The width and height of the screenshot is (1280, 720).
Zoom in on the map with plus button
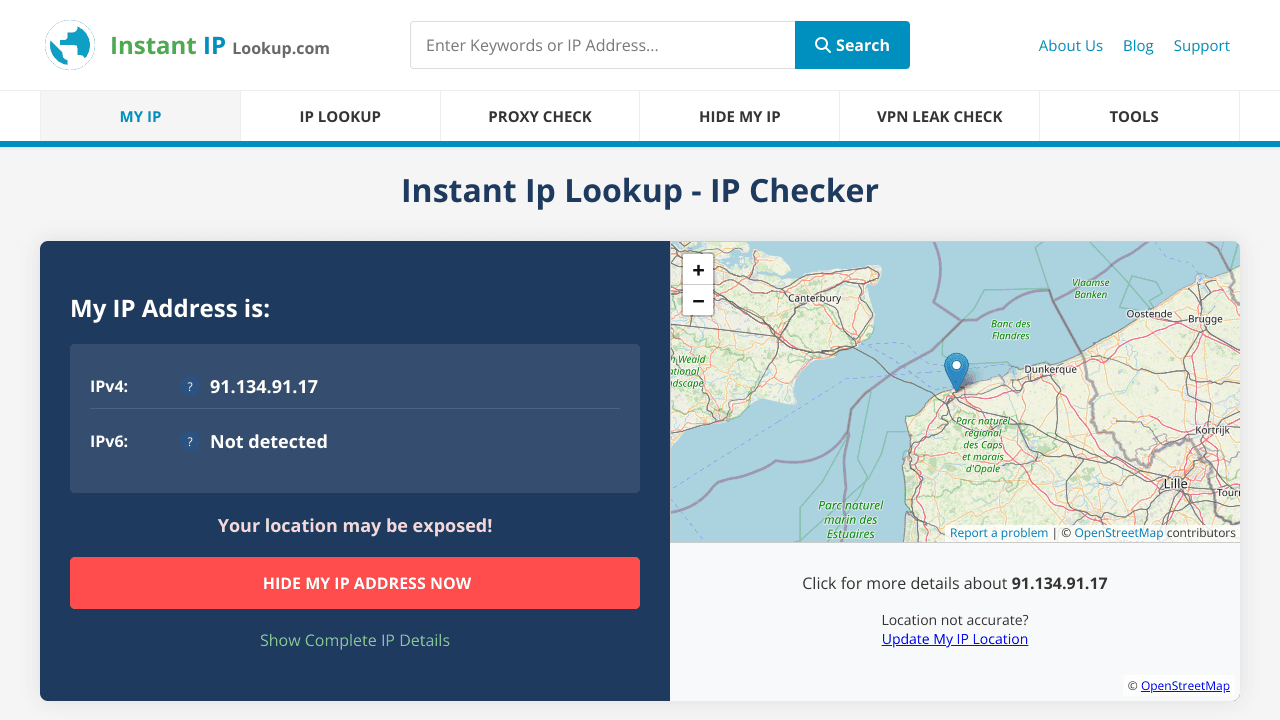[x=698, y=270]
